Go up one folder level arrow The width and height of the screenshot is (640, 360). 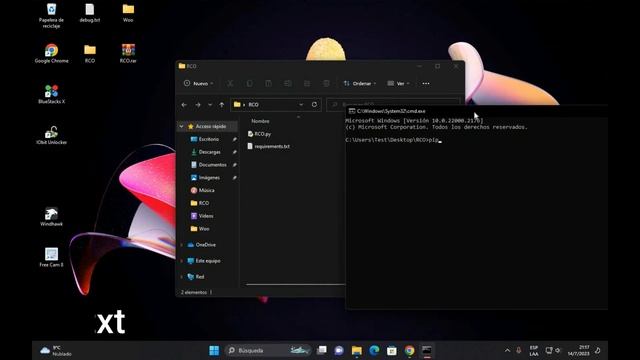(222, 105)
